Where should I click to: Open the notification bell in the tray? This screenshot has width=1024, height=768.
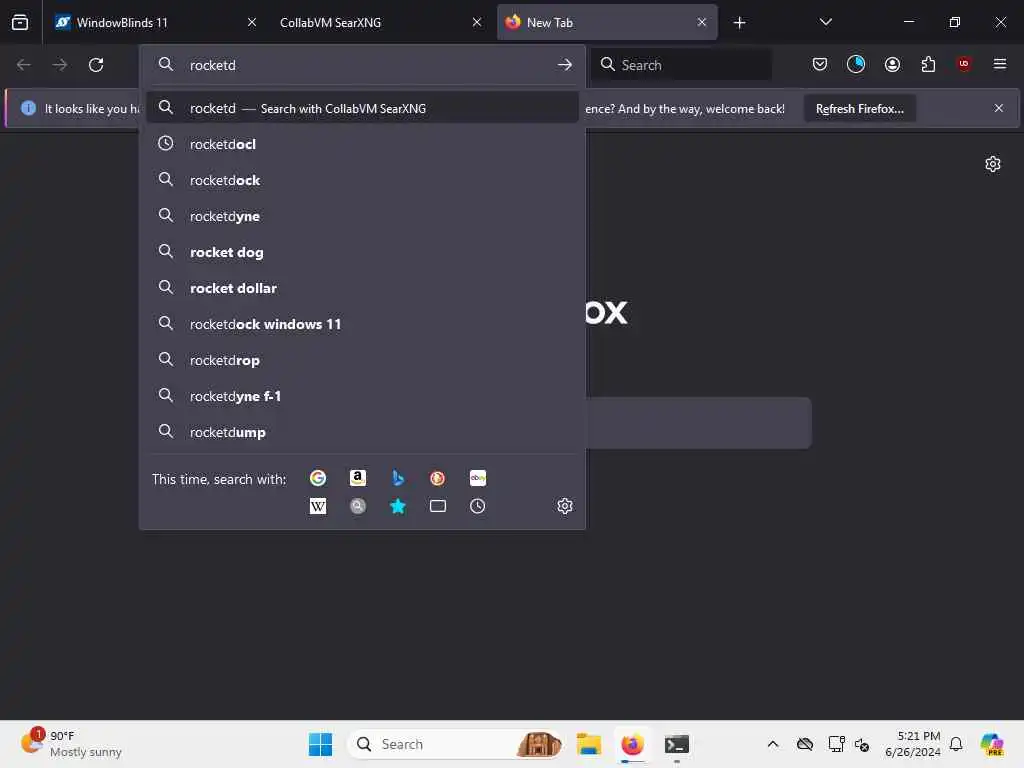point(956,744)
